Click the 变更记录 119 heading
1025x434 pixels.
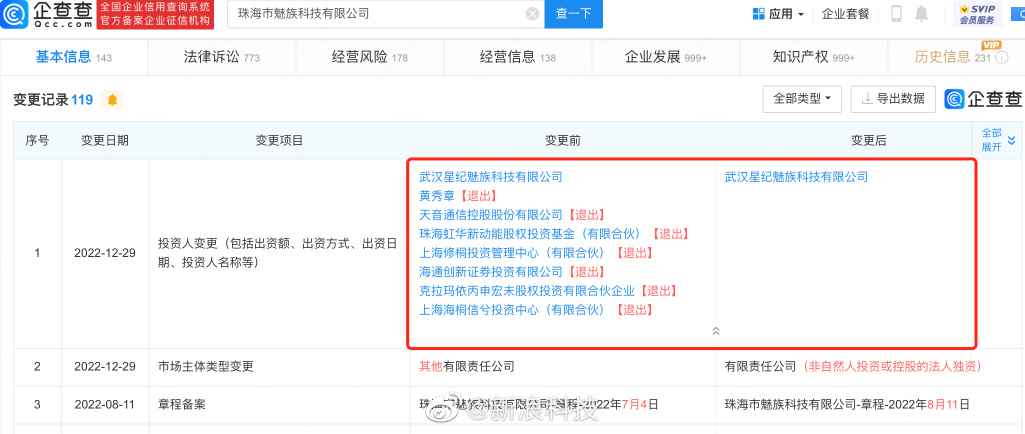click(53, 100)
